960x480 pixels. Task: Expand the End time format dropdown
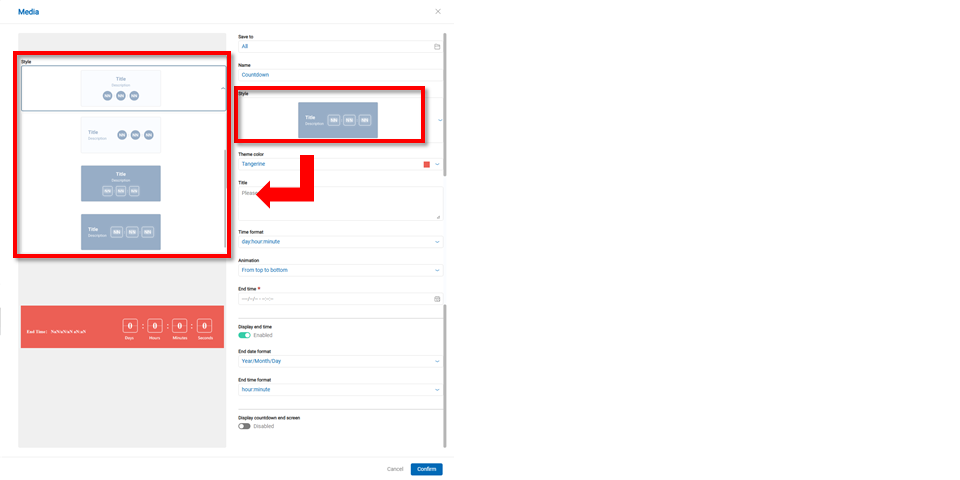[339, 389]
